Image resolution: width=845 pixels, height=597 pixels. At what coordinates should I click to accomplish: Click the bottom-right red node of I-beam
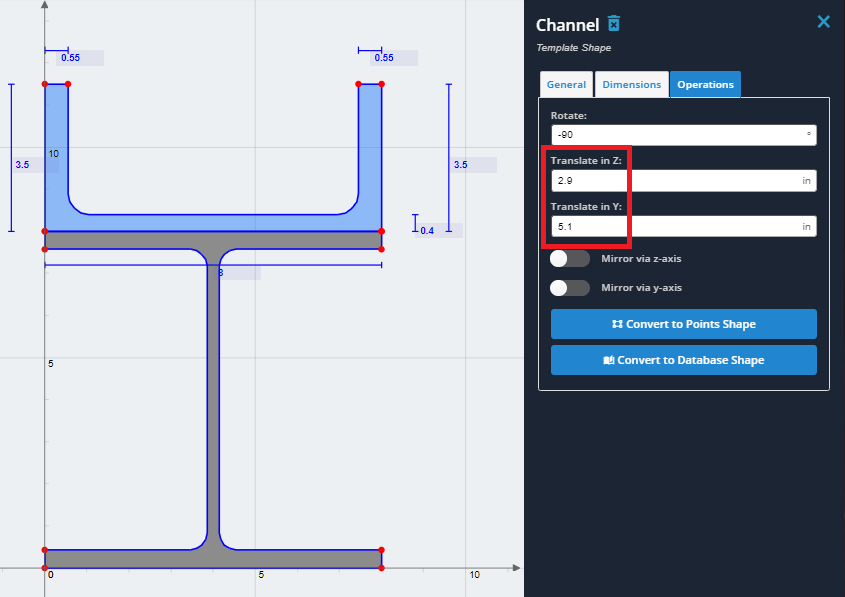[x=382, y=568]
